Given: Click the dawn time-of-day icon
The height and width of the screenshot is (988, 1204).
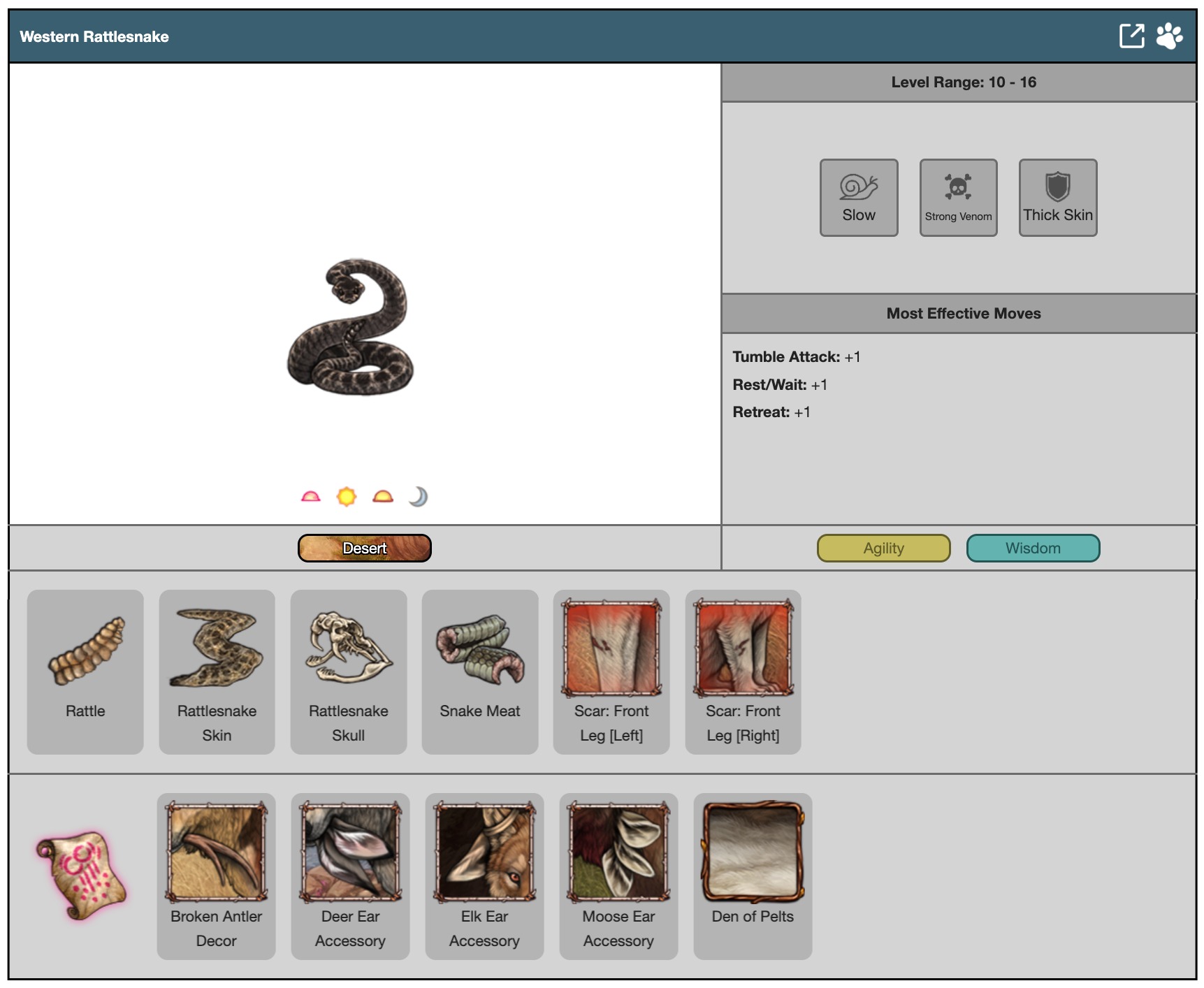Looking at the screenshot, I should (310, 497).
